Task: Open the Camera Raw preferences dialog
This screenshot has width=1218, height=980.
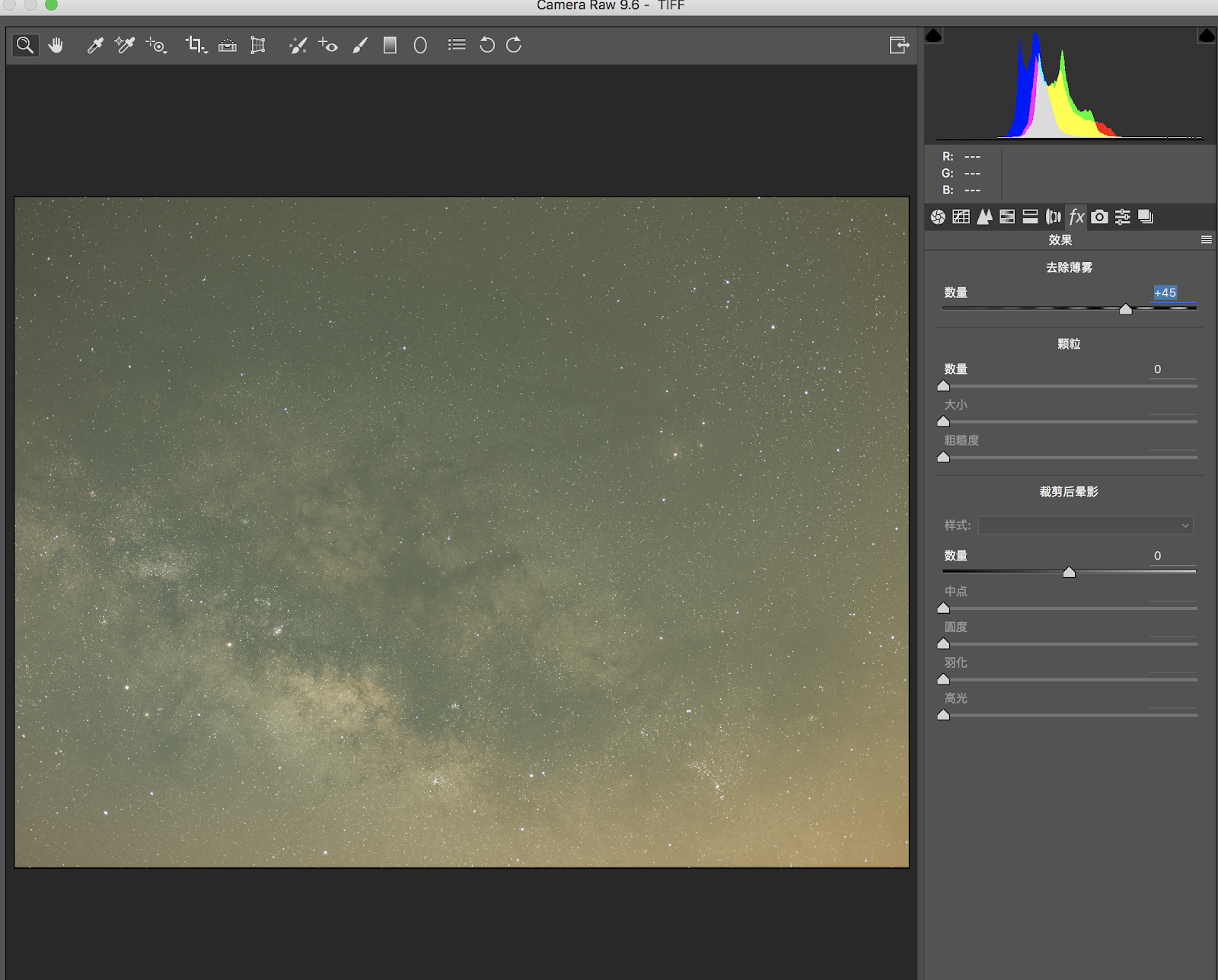Action: [x=457, y=45]
